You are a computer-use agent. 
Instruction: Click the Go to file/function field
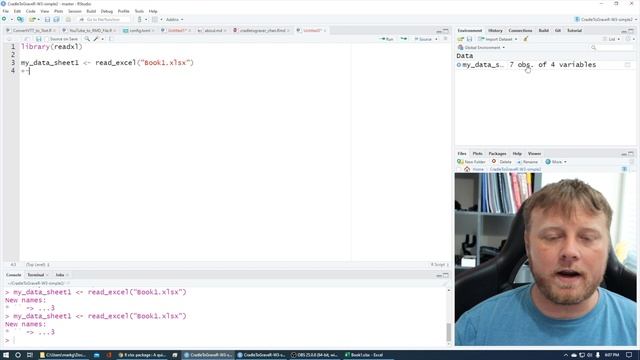[104, 19]
